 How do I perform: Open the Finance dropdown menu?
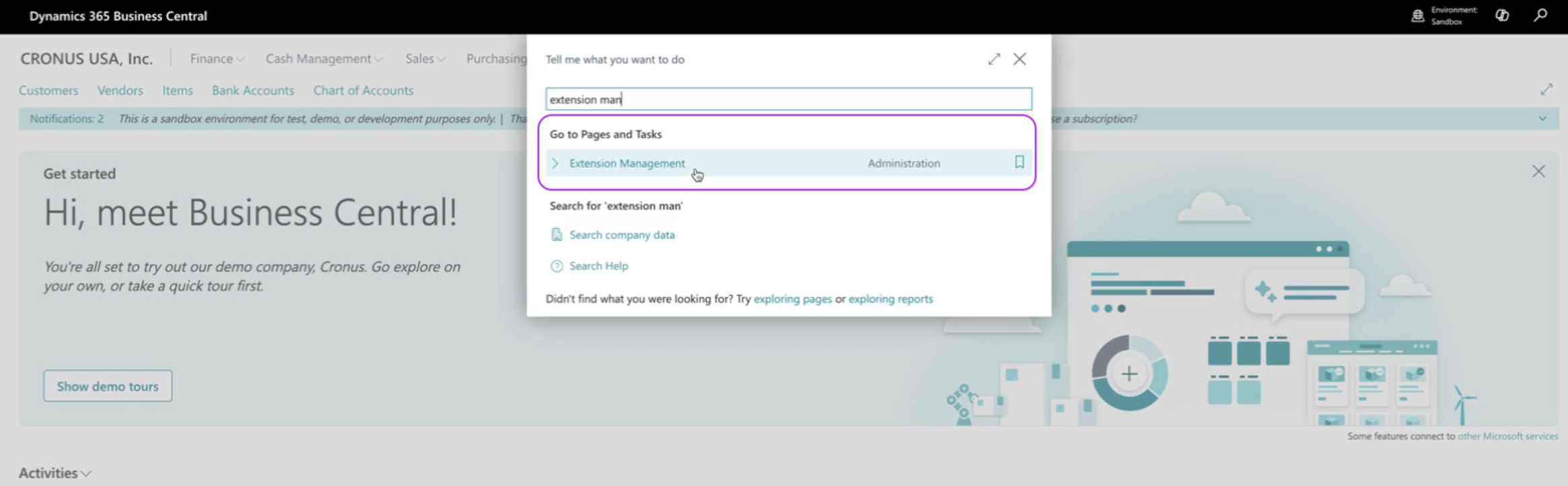point(217,59)
